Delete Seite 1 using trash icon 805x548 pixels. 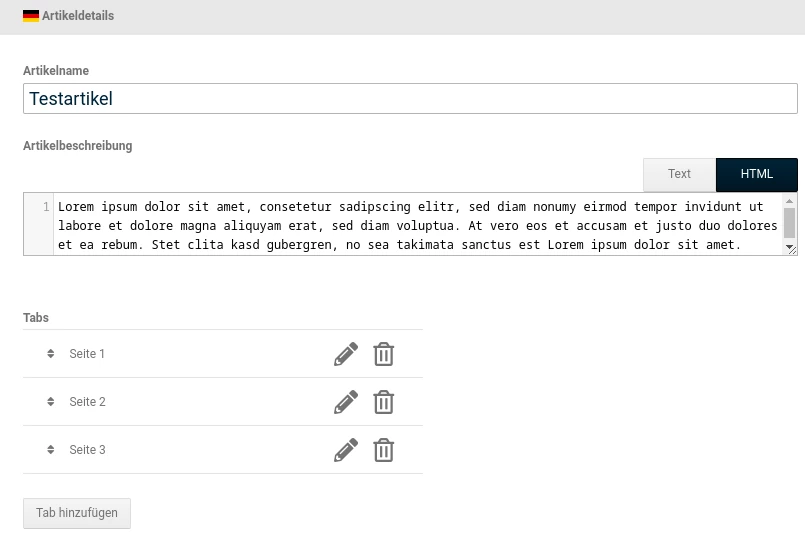(x=384, y=354)
